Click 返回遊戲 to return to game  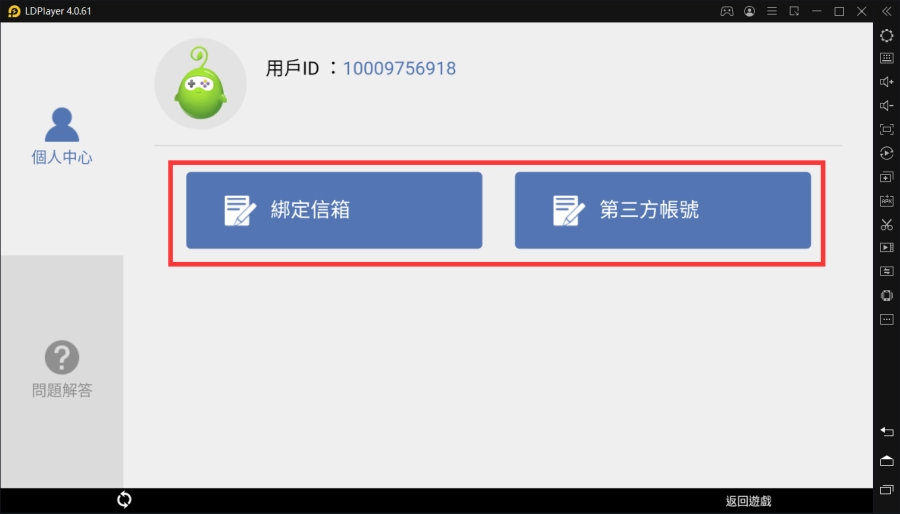[748, 501]
